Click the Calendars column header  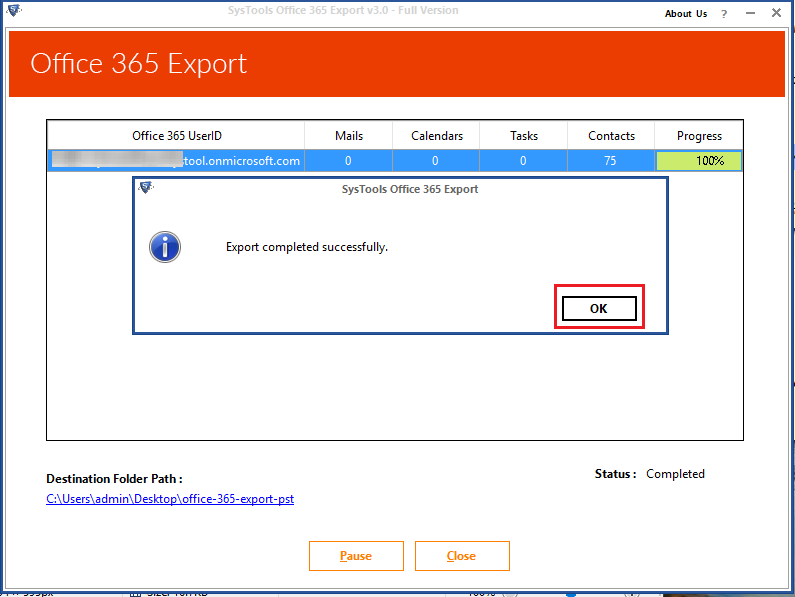pos(437,136)
